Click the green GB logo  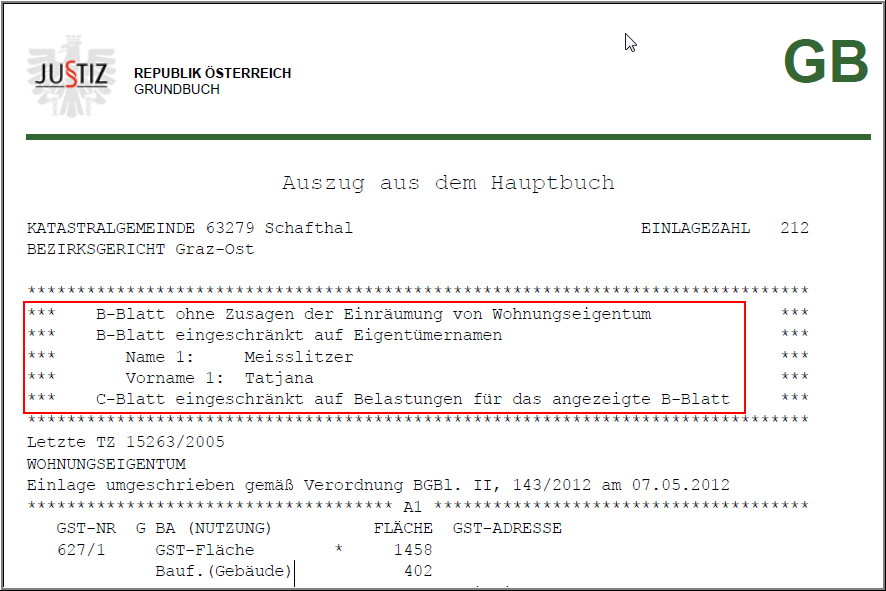click(x=825, y=64)
